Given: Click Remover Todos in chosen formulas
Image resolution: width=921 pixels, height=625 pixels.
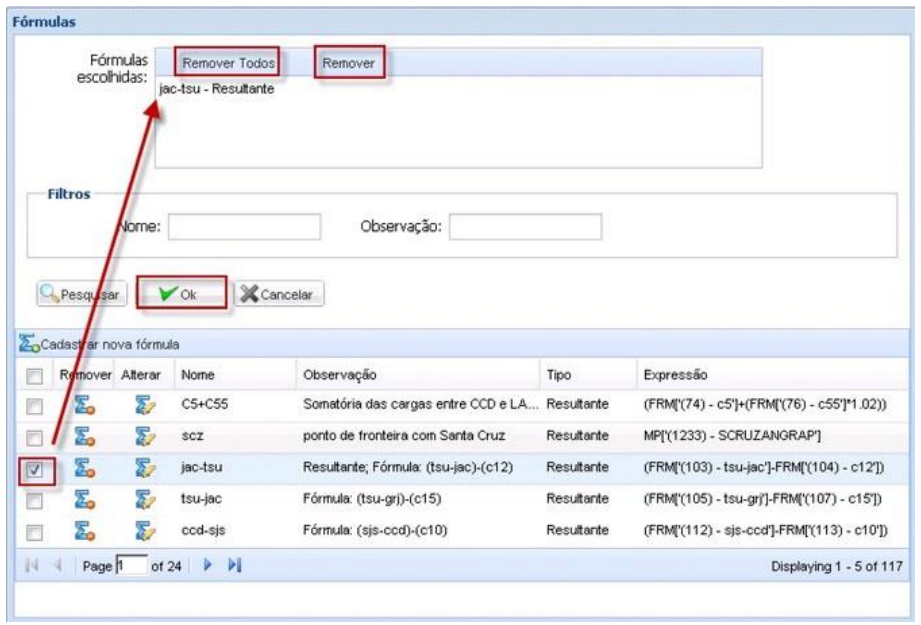Looking at the screenshot, I should pyautogui.click(x=226, y=63).
